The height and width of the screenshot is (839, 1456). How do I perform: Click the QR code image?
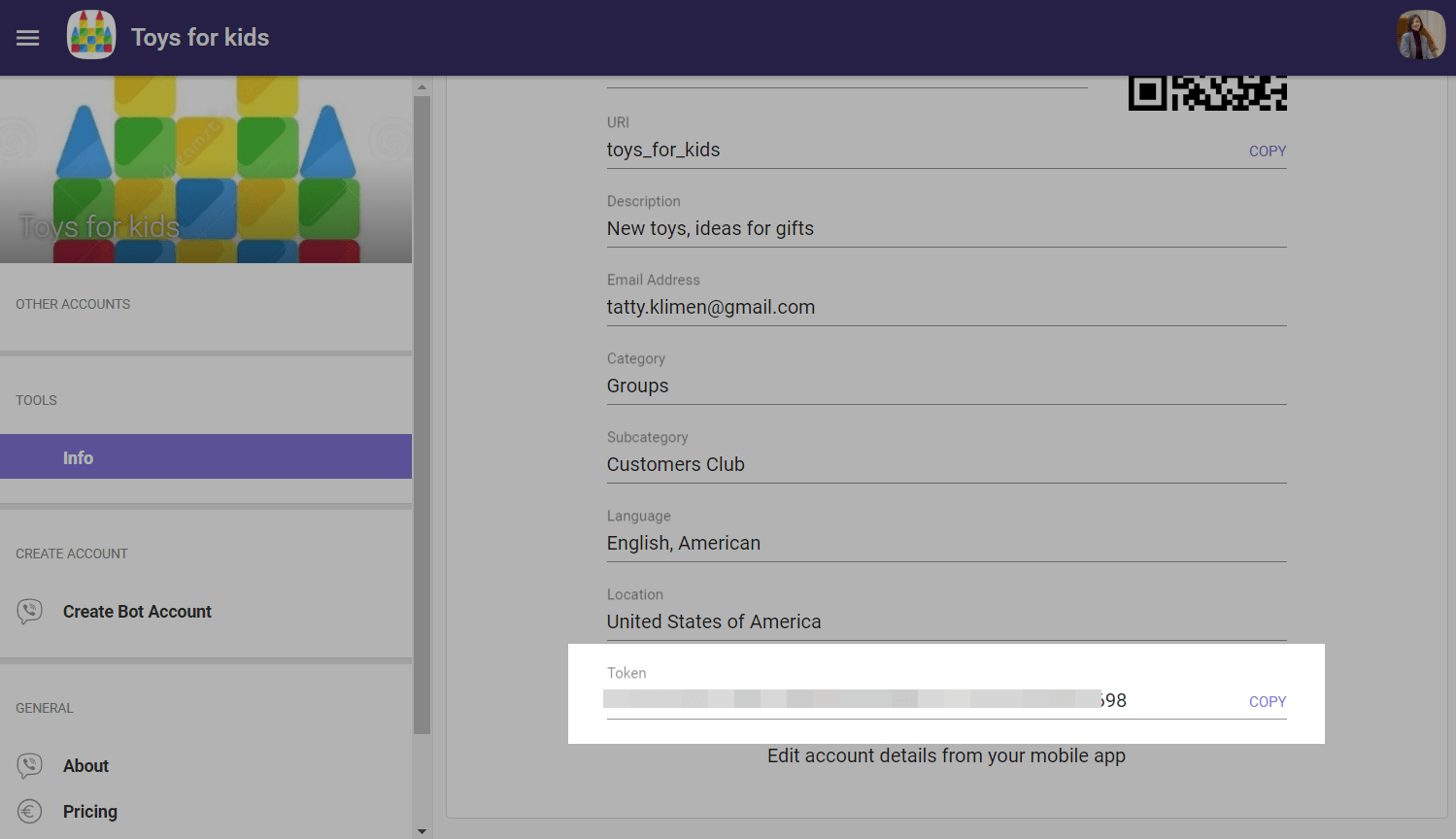point(1207,93)
